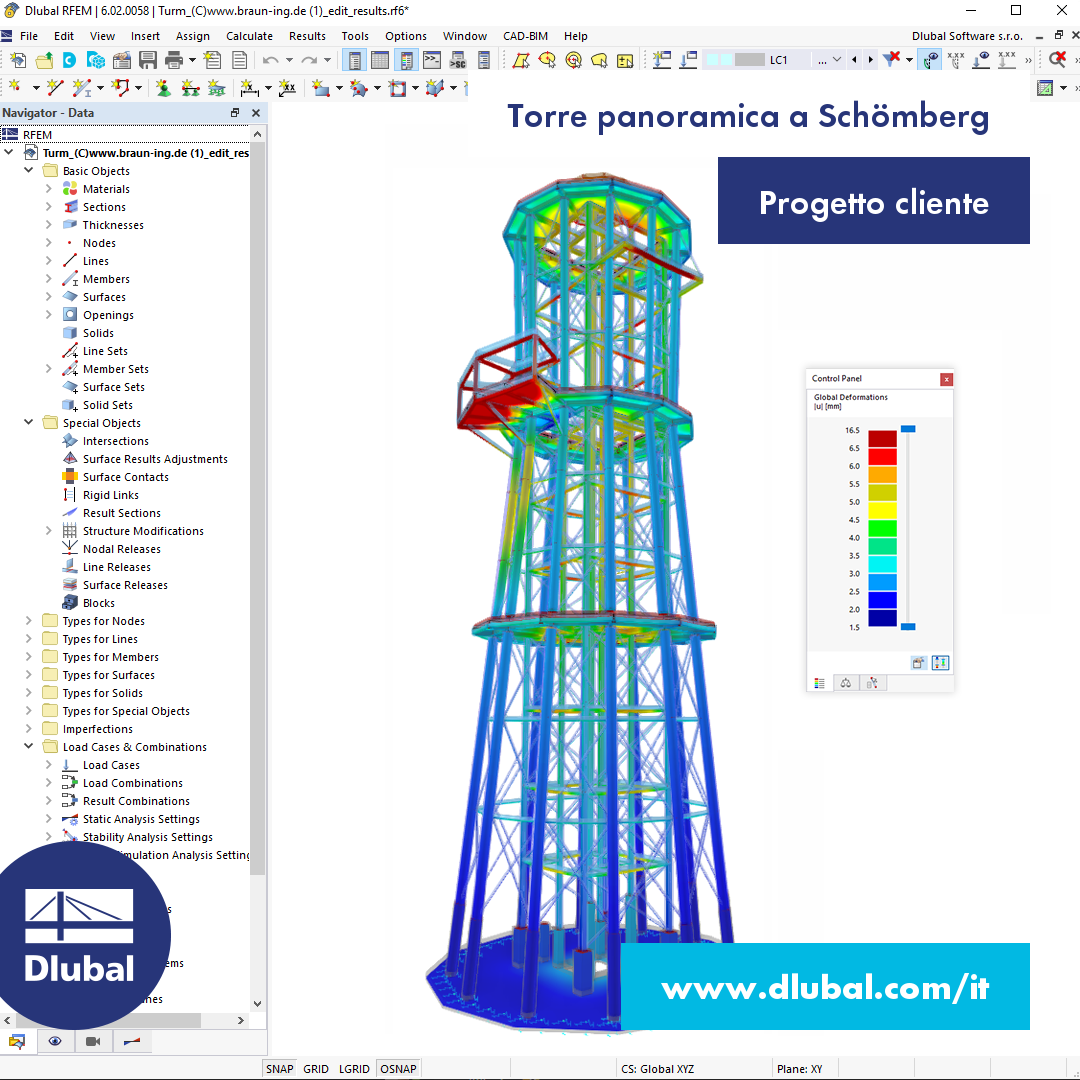The height and width of the screenshot is (1080, 1080).
Task: Collapse Load Cases & Combinations folder
Action: coord(29,746)
